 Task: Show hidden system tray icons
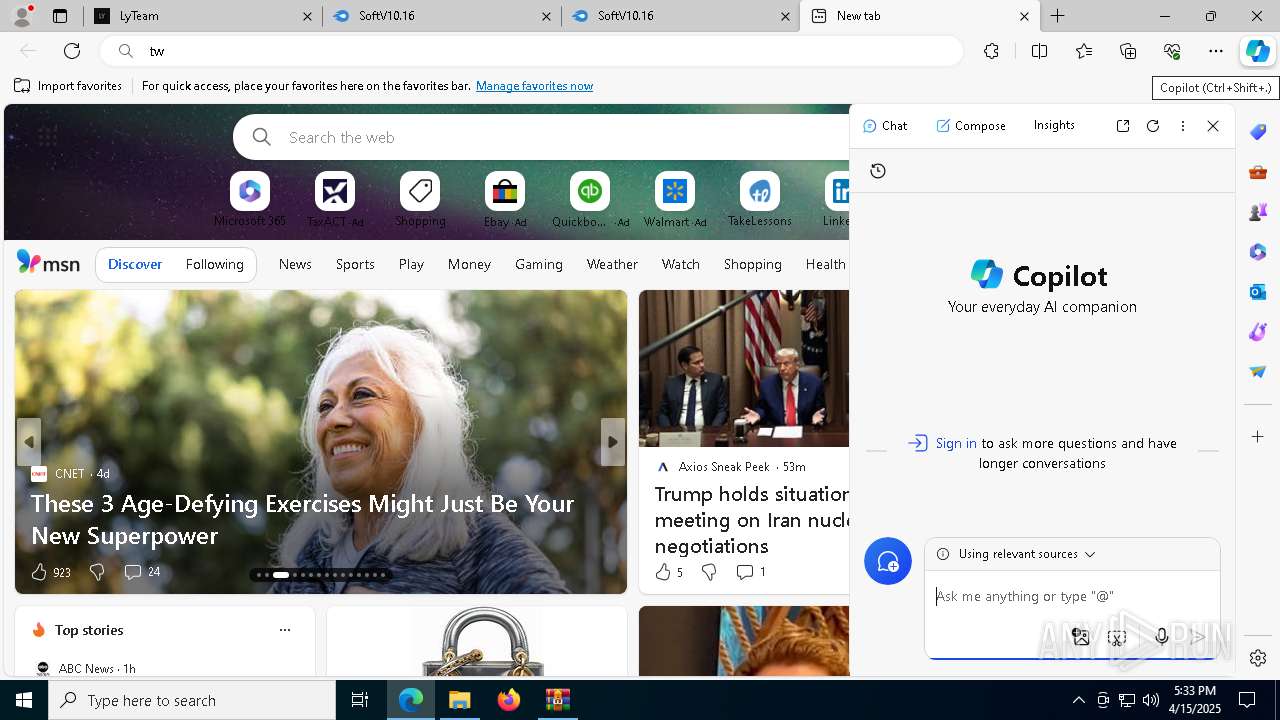(1078, 700)
